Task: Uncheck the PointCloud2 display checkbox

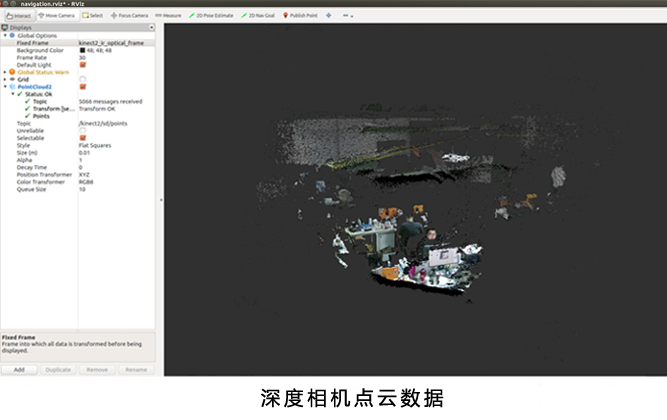Action: pos(83,86)
